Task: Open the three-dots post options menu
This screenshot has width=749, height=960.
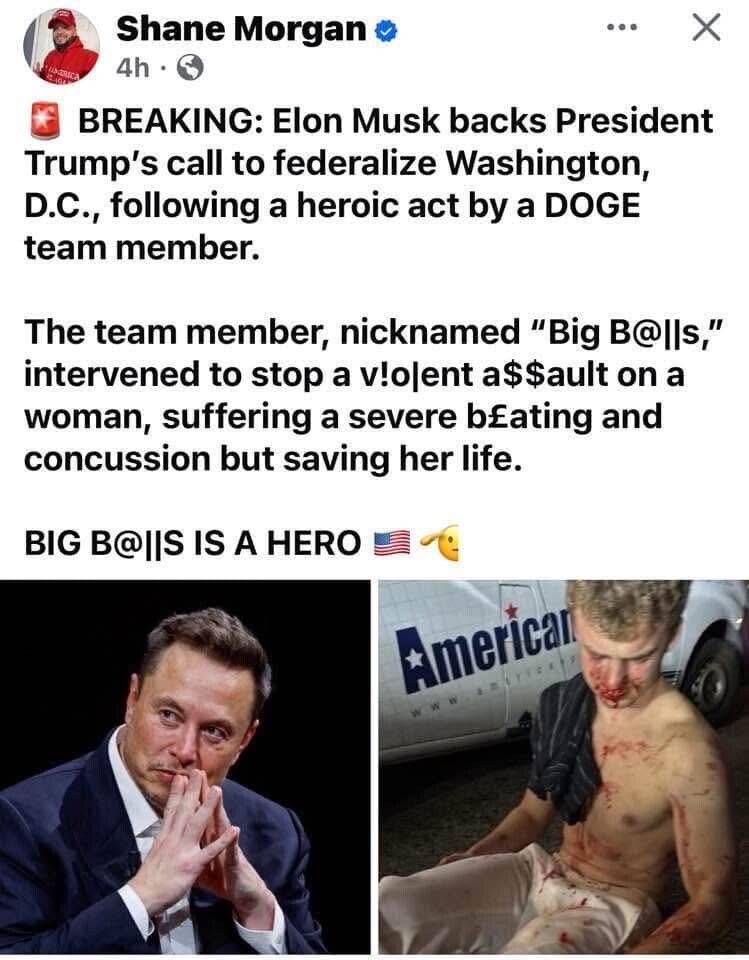Action: coord(622,28)
